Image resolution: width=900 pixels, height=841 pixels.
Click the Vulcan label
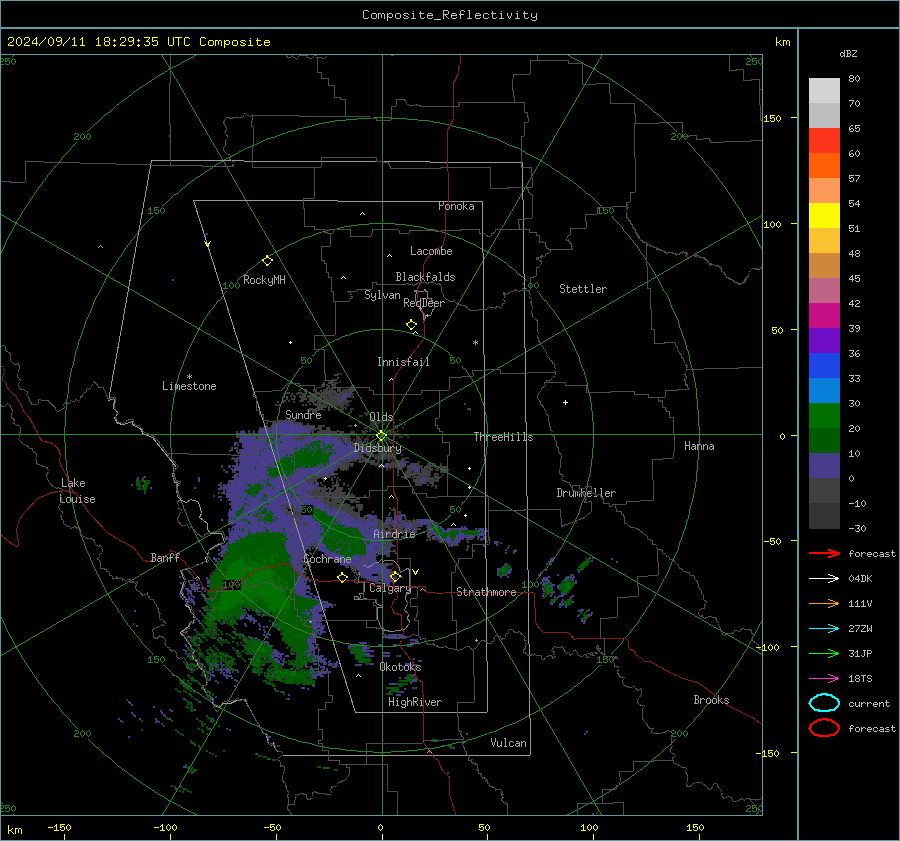click(508, 743)
